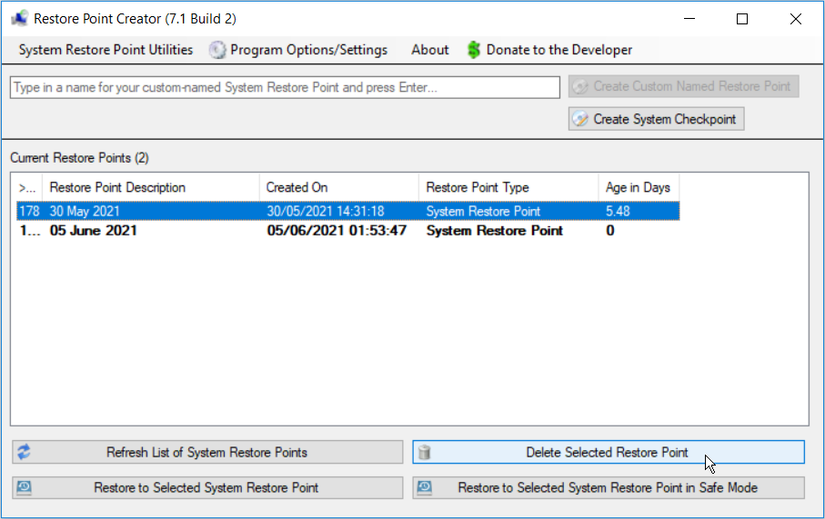This screenshot has height=519, width=825.
Task: Click 'System Restore Point' type in 30 May row
Action: 483,211
